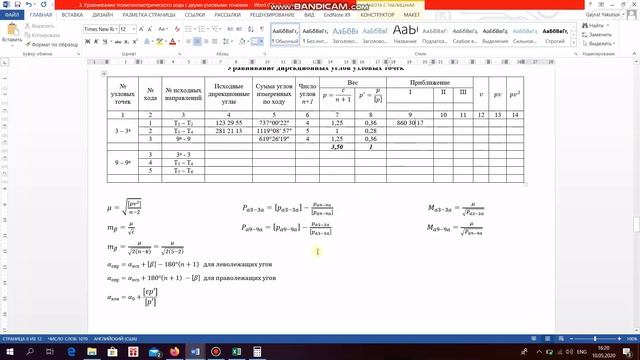Image resolution: width=640 pixels, height=360 pixels.
Task: Zoom in with plus button
Action: (x=619, y=339)
